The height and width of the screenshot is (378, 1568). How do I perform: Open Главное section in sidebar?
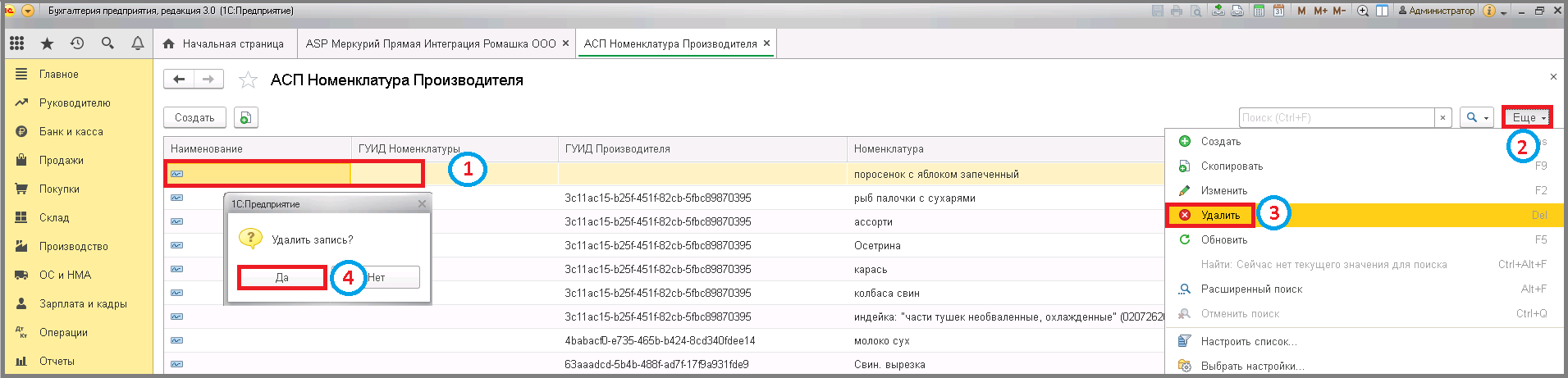pyautogui.click(x=79, y=74)
